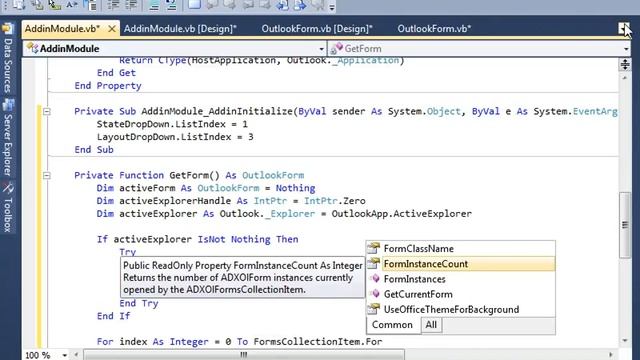
Task: Click the "For index As Integer" code line
Action: tap(239, 342)
